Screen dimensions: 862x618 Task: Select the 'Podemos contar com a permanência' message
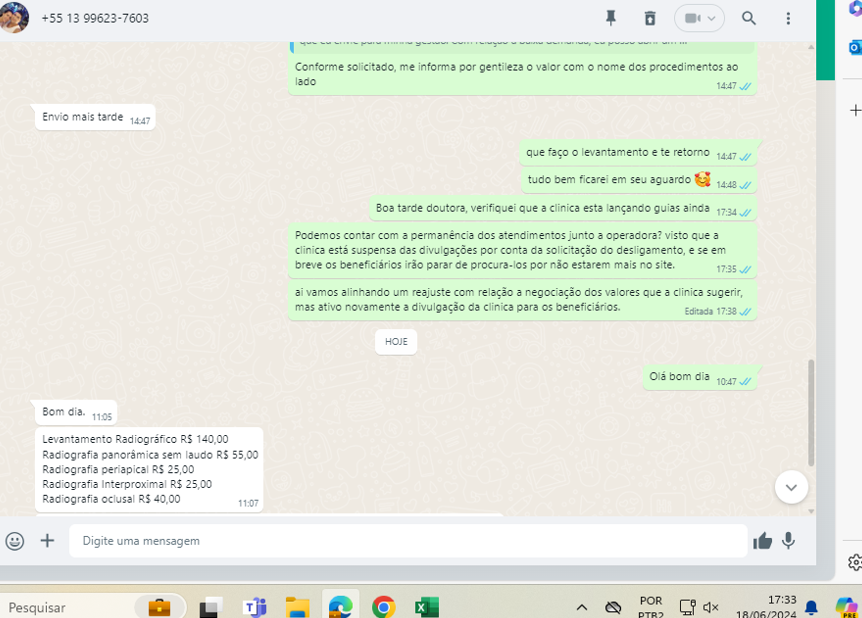click(x=522, y=250)
